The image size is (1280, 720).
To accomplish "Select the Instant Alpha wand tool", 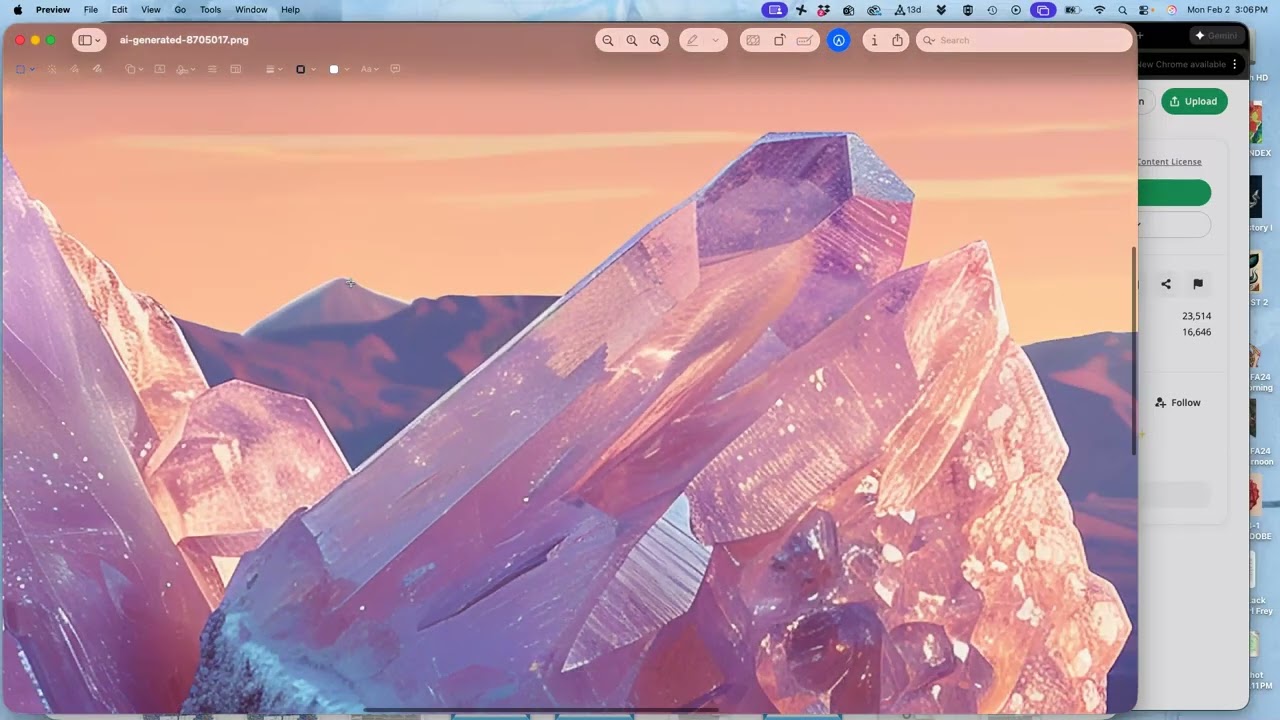I will pos(52,69).
